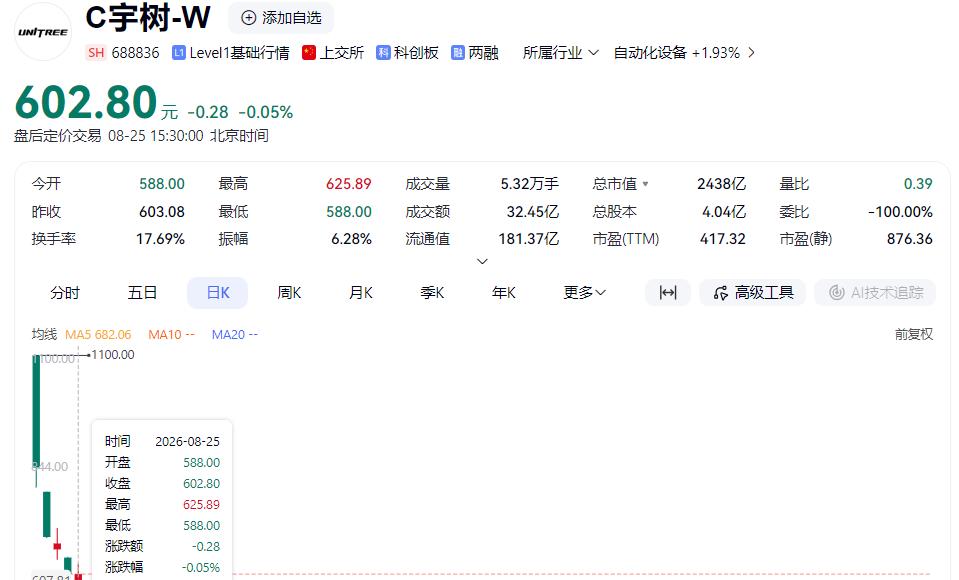Click the 前复权 adjustment option
This screenshot has height=580, width=959.
tap(914, 334)
